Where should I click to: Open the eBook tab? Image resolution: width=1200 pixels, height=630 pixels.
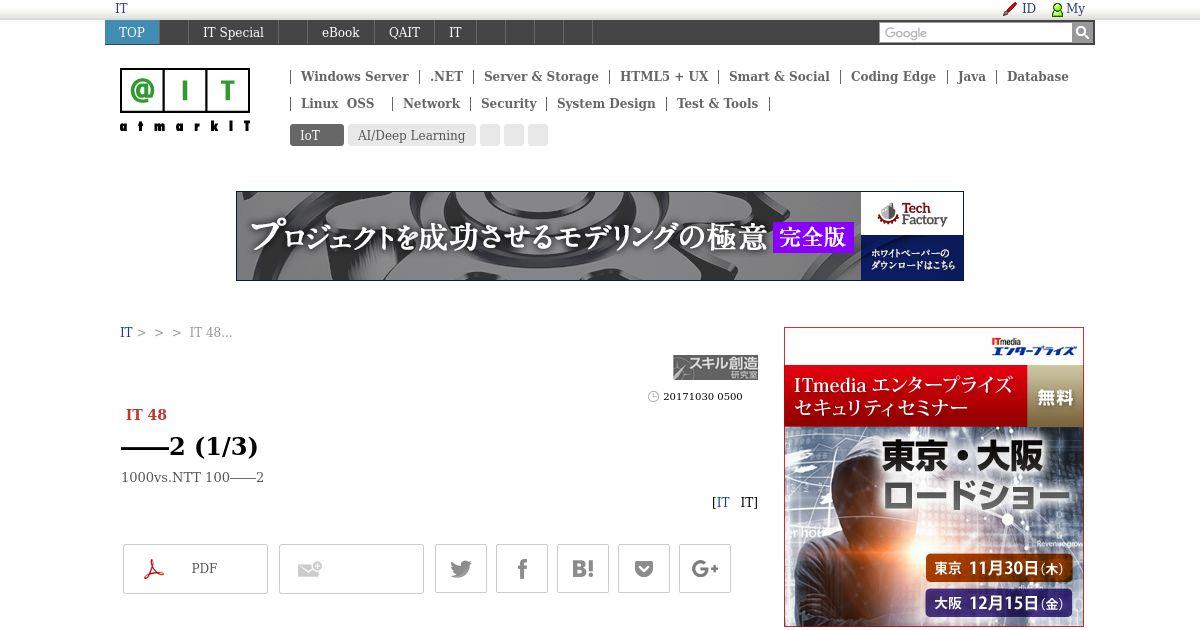tap(340, 32)
